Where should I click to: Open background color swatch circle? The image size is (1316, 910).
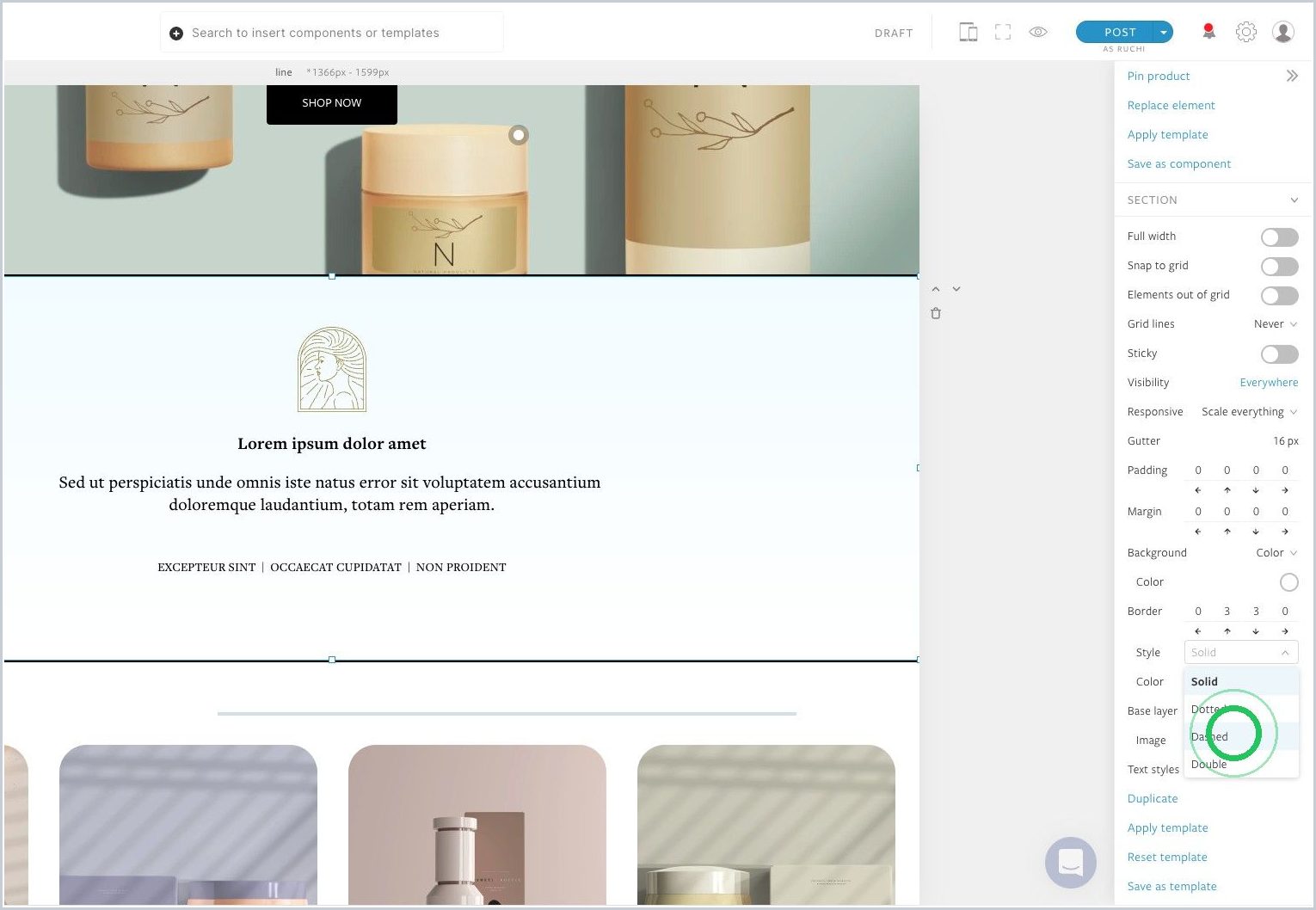coord(1288,582)
